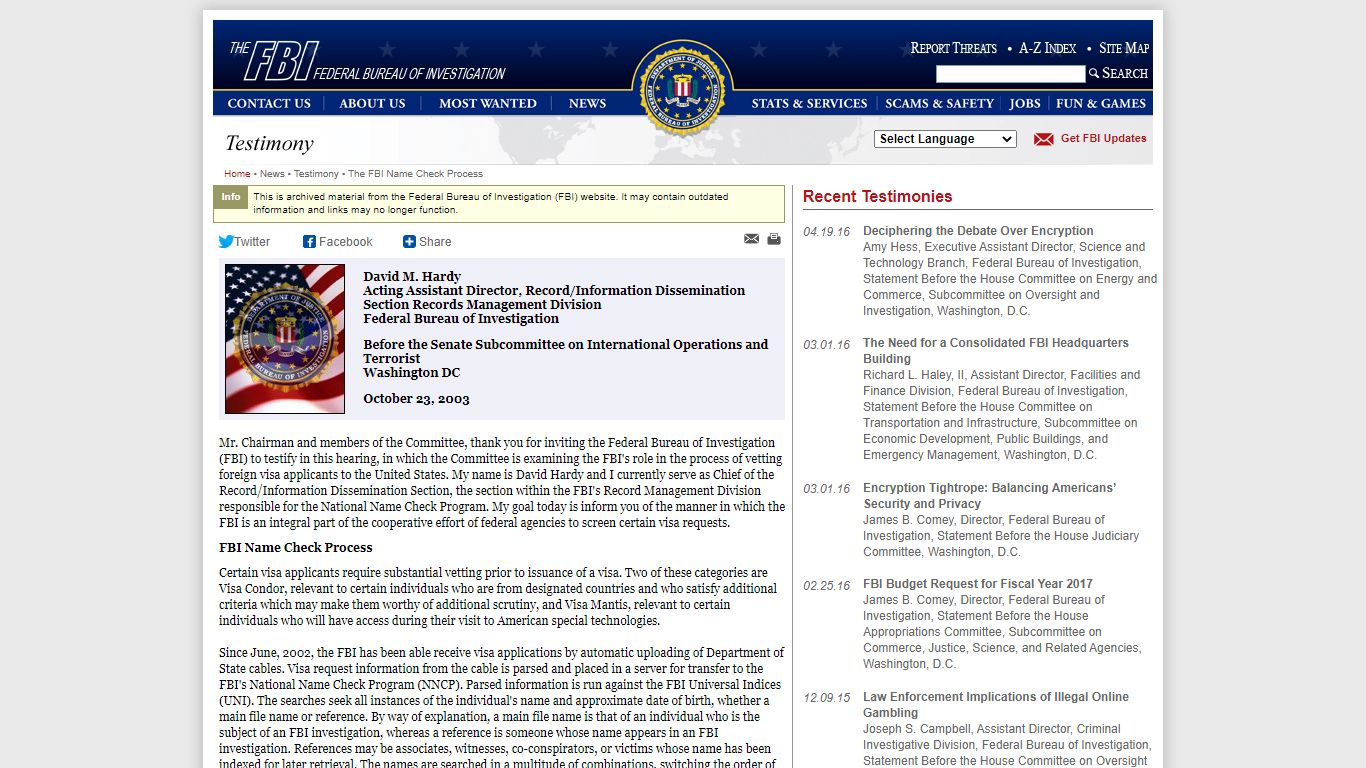Click the 12.09.15 date text
Viewport: 1366px width, 768px height.
[x=826, y=699]
